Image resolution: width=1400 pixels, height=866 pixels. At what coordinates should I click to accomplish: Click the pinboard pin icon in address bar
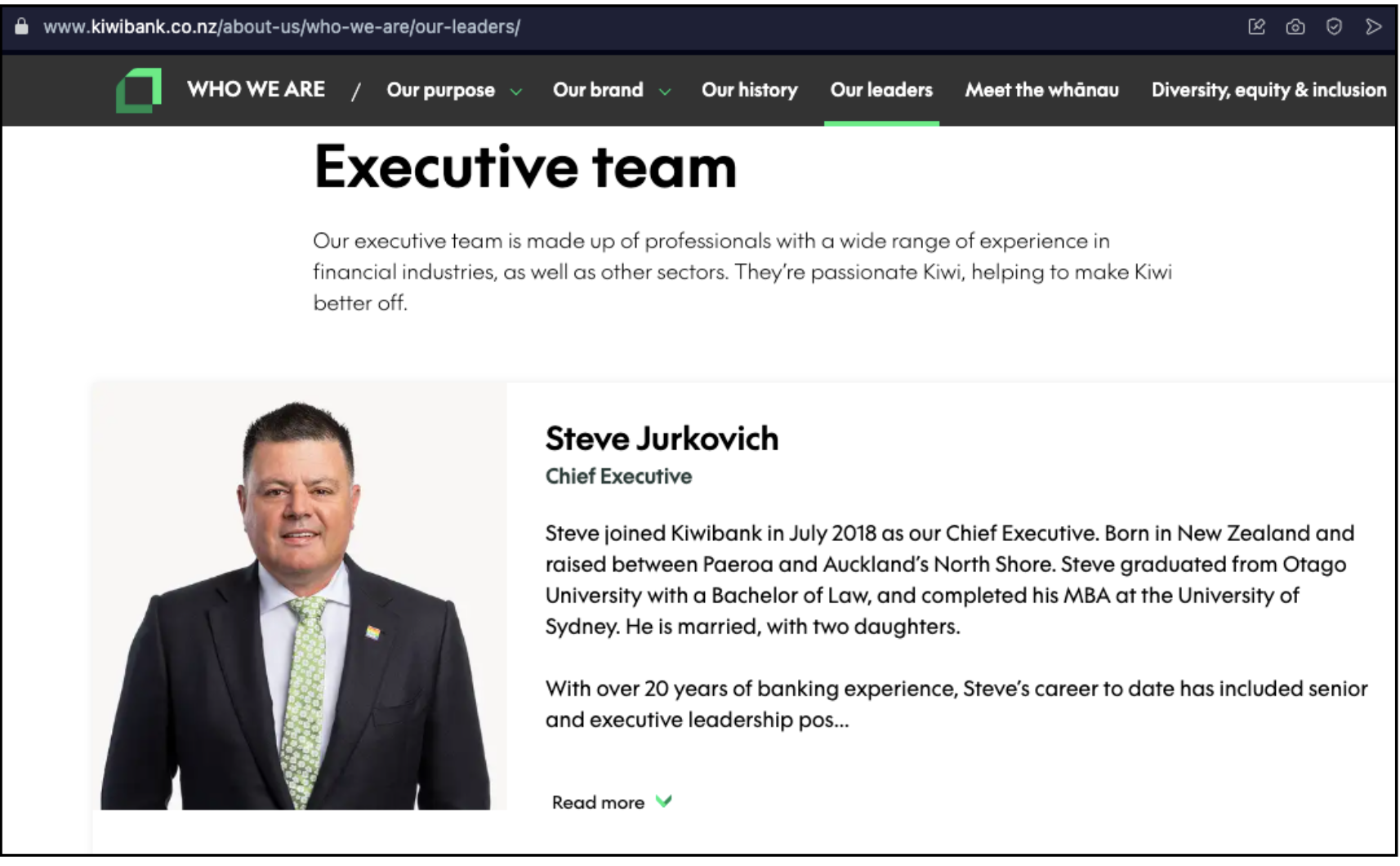[x=1256, y=27]
